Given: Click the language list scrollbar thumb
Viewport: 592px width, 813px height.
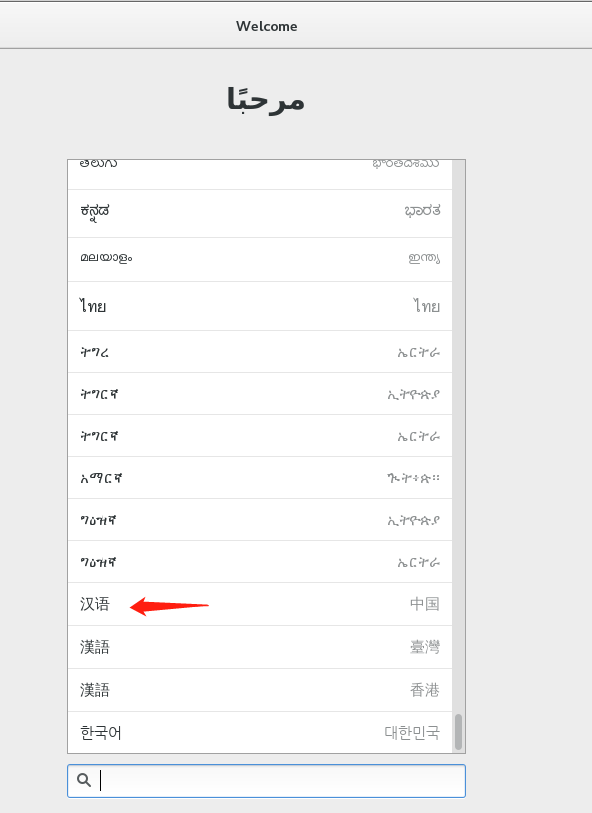Looking at the screenshot, I should 458,732.
